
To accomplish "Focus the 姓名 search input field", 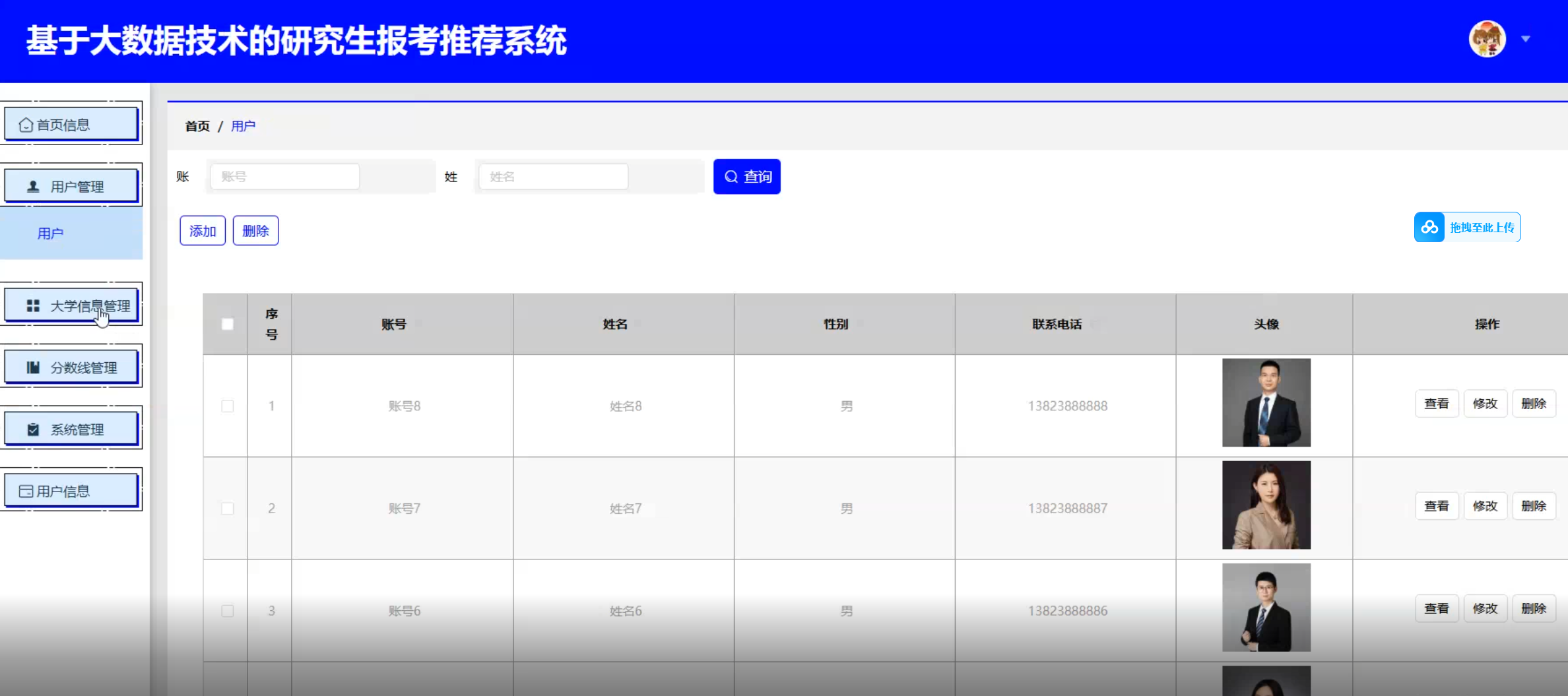I will 554,177.
